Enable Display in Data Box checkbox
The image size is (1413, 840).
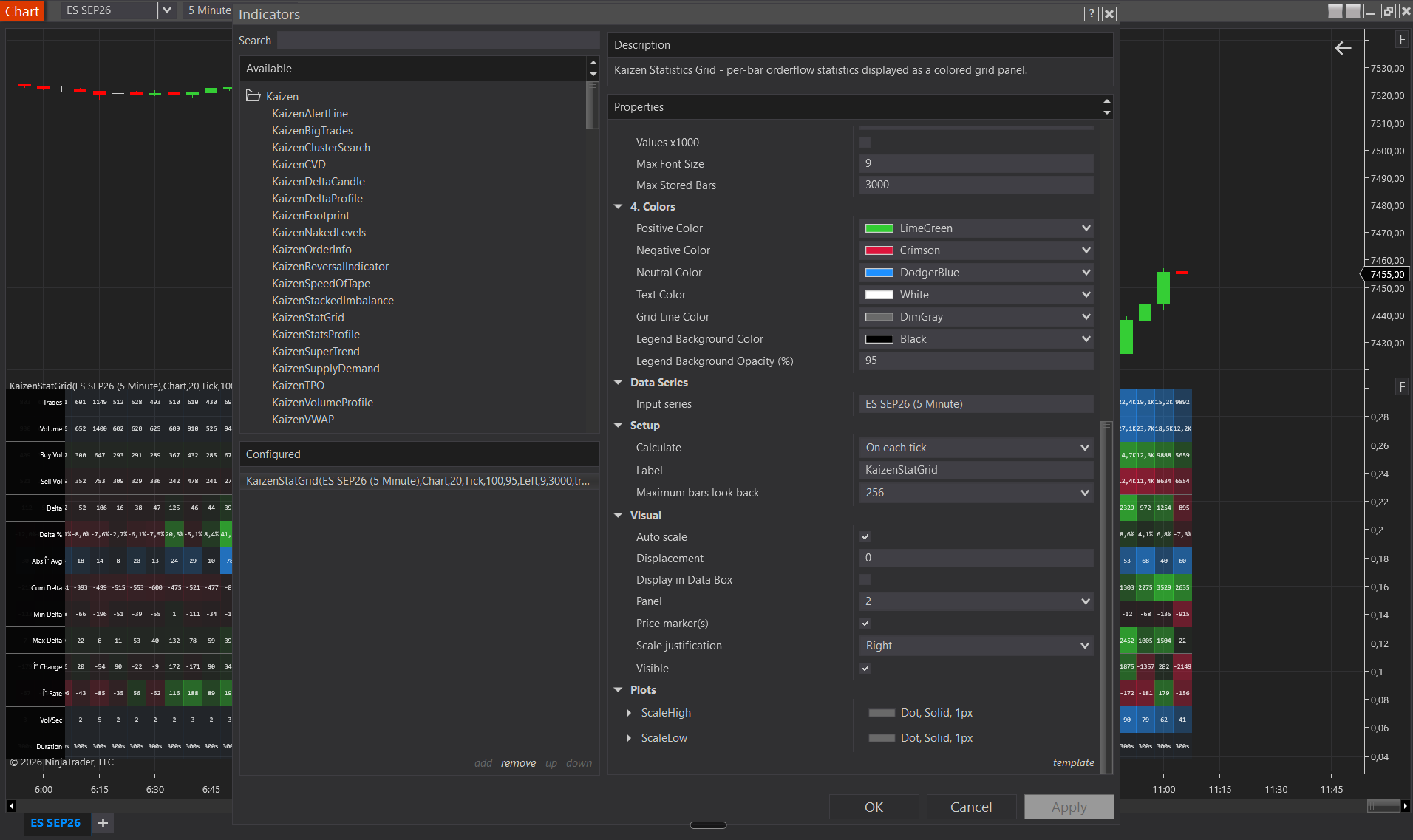[x=865, y=580]
